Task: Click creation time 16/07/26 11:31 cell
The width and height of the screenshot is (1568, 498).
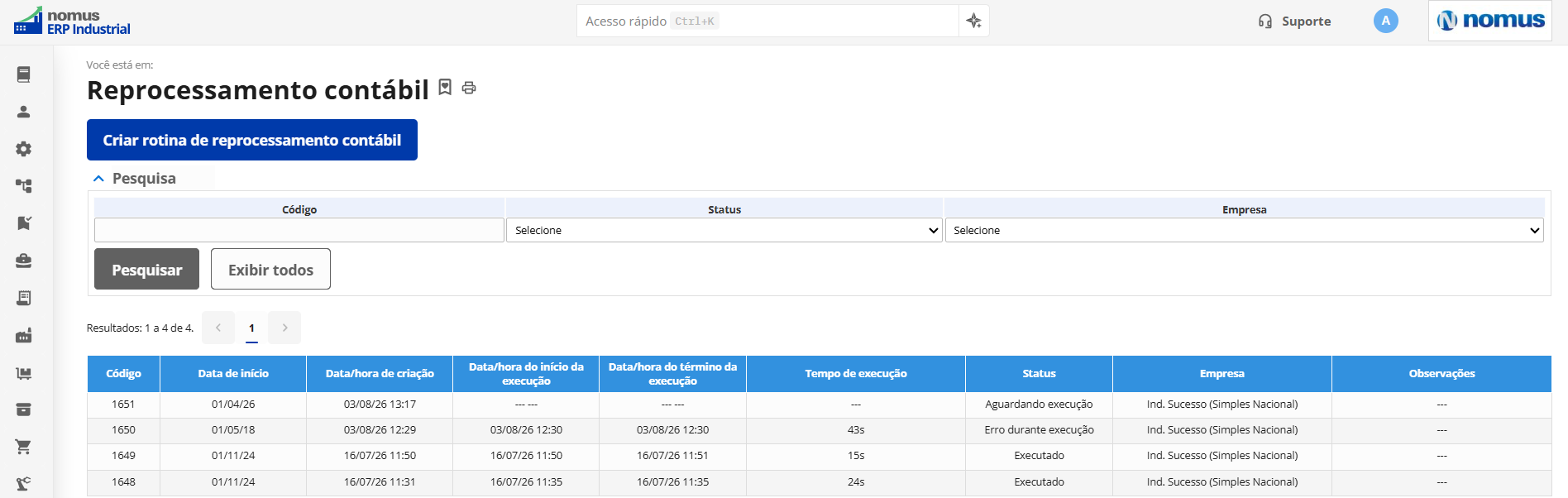Action: tap(380, 481)
